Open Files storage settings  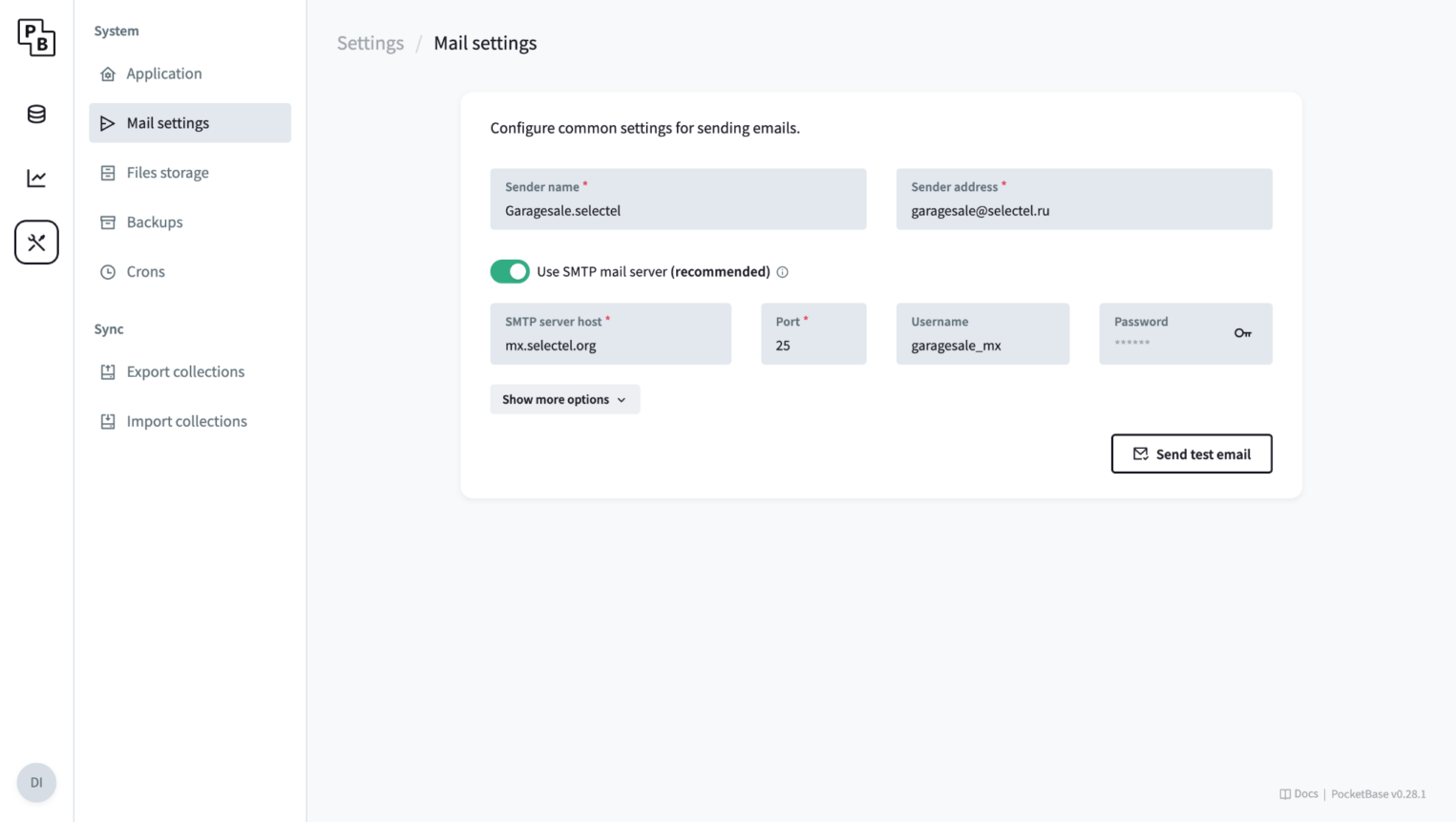(190, 173)
